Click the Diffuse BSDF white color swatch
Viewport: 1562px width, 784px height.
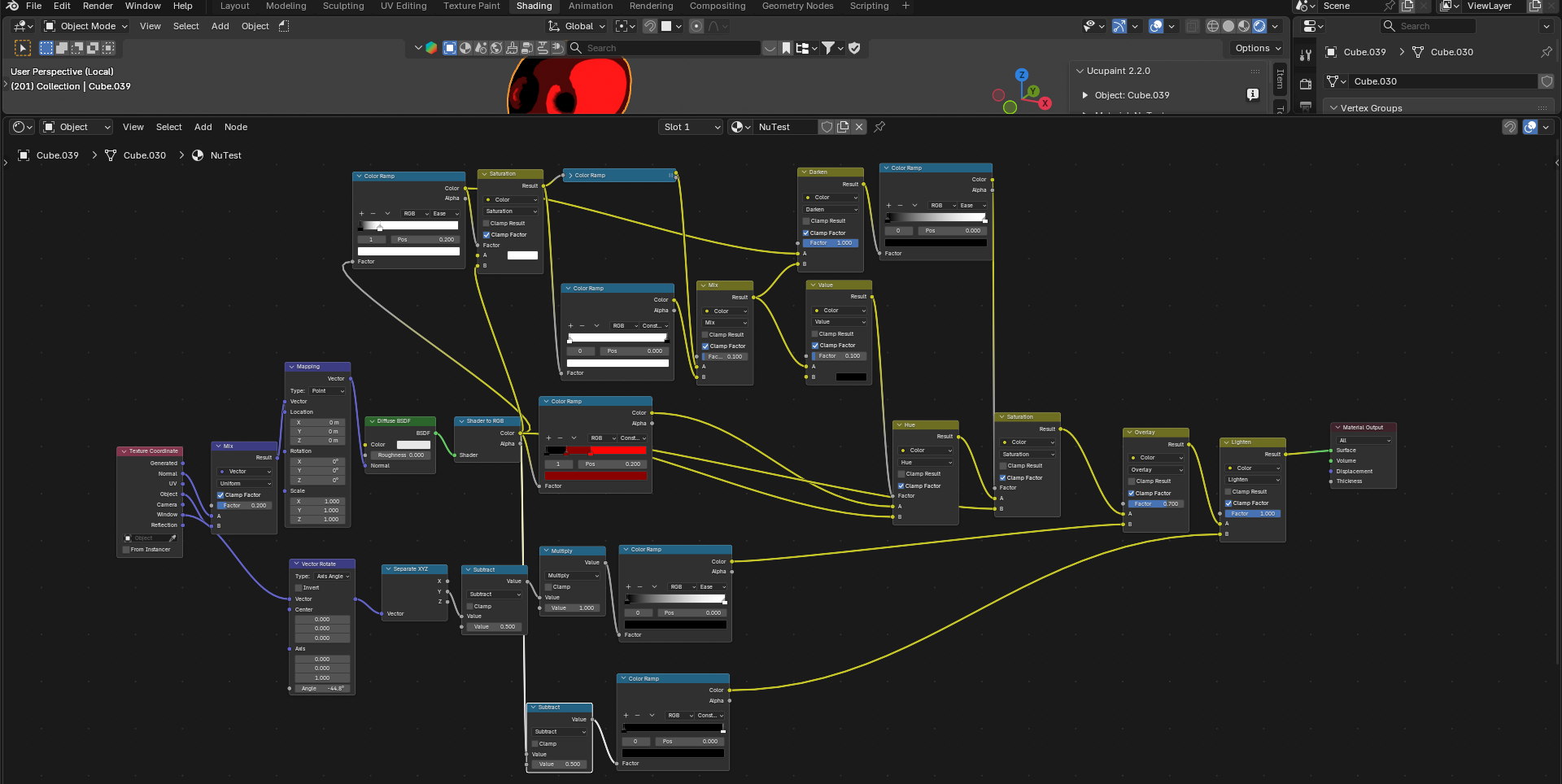413,445
